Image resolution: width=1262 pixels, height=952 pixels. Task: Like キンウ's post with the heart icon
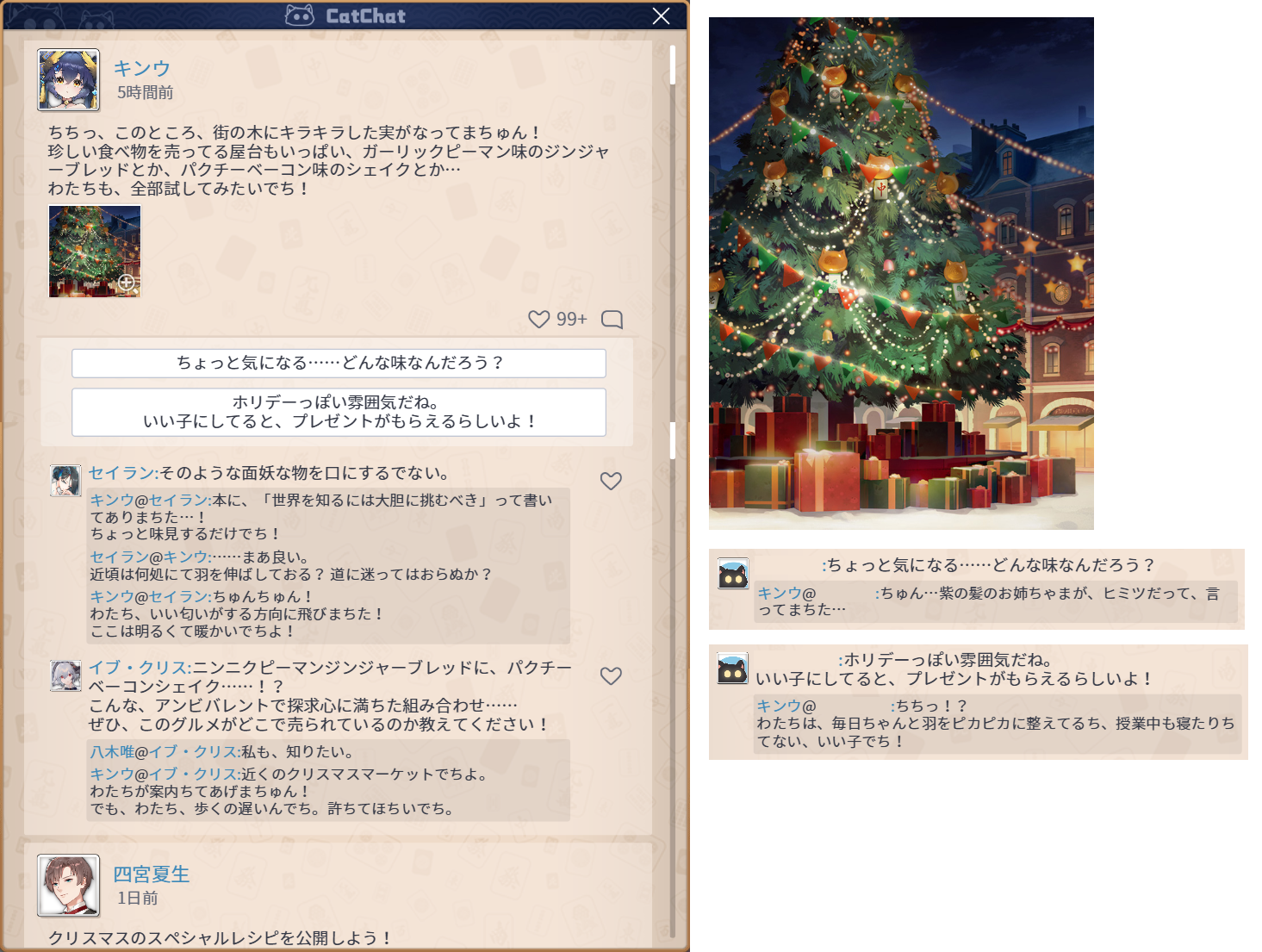[539, 320]
